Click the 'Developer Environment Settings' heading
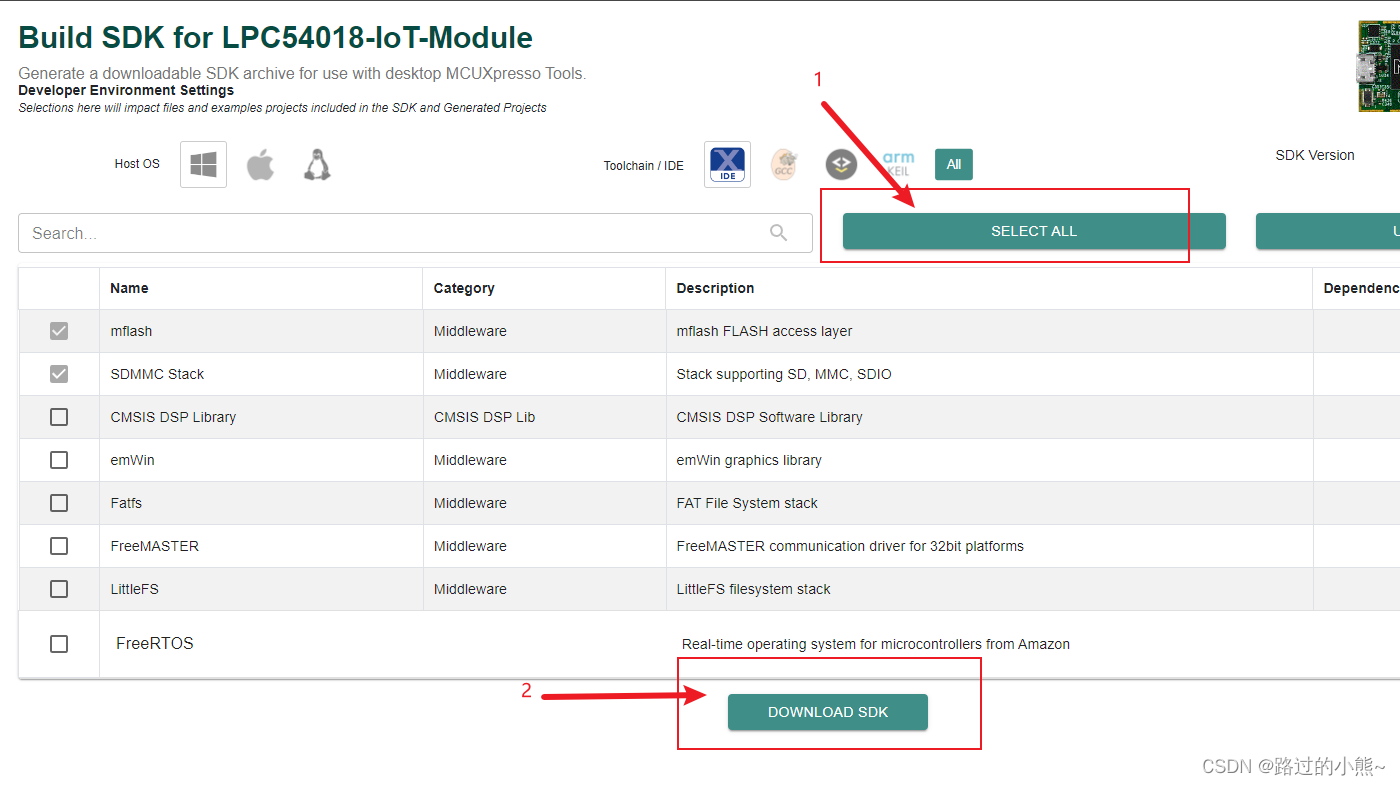 [126, 90]
